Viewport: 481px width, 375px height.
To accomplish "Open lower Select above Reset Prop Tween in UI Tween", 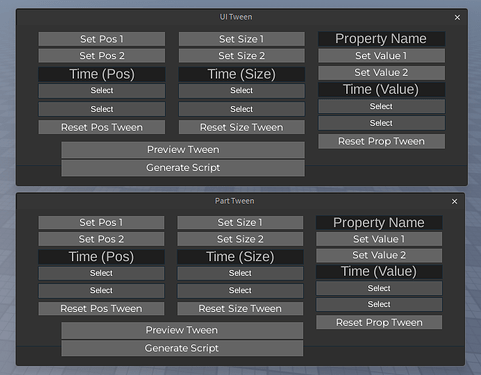I will click(x=381, y=123).
